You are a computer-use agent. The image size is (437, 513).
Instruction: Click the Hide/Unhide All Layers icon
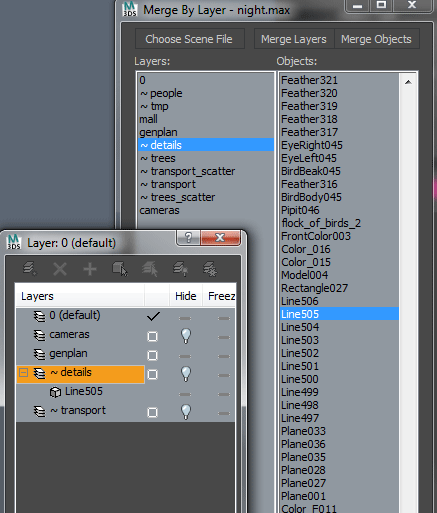180,269
